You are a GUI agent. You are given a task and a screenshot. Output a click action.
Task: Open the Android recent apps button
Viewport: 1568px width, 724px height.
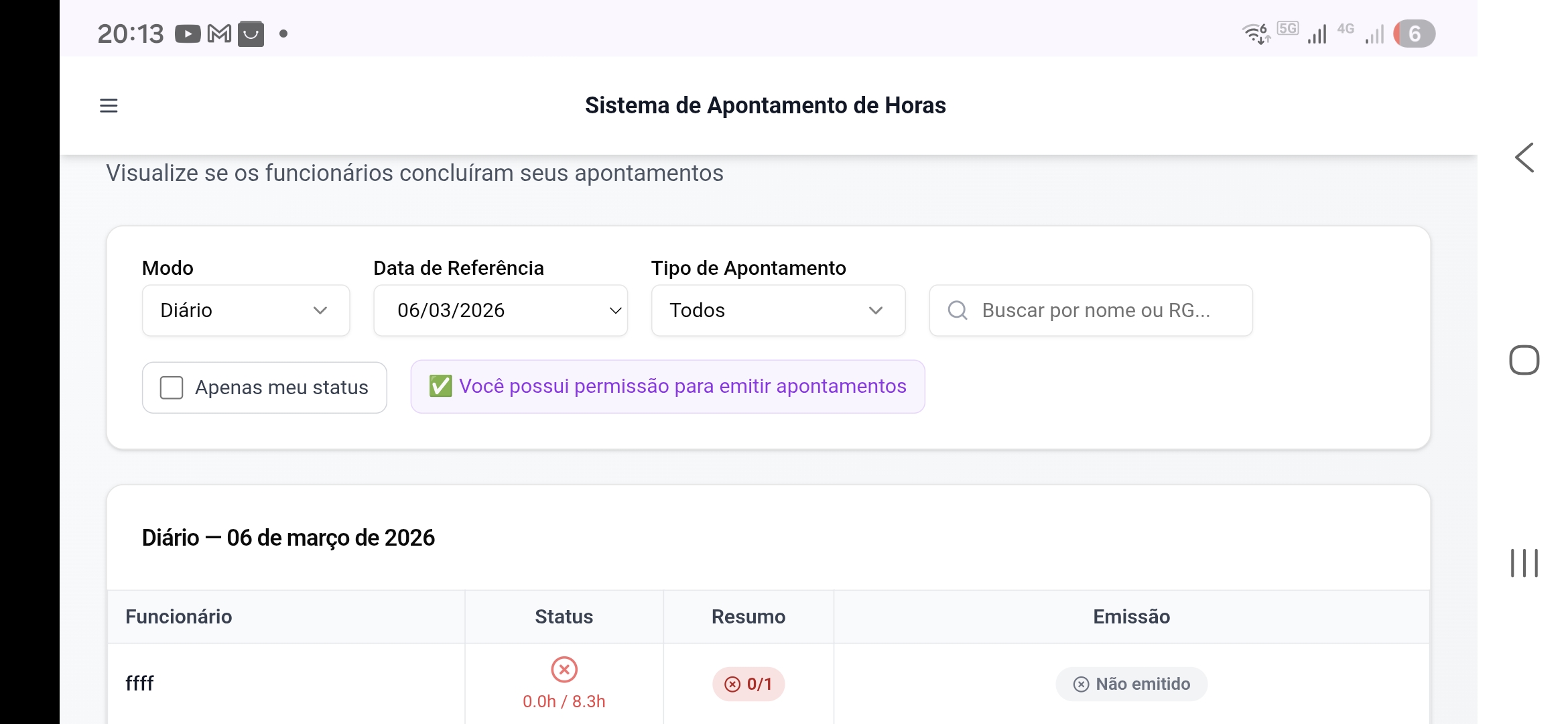coord(1524,562)
